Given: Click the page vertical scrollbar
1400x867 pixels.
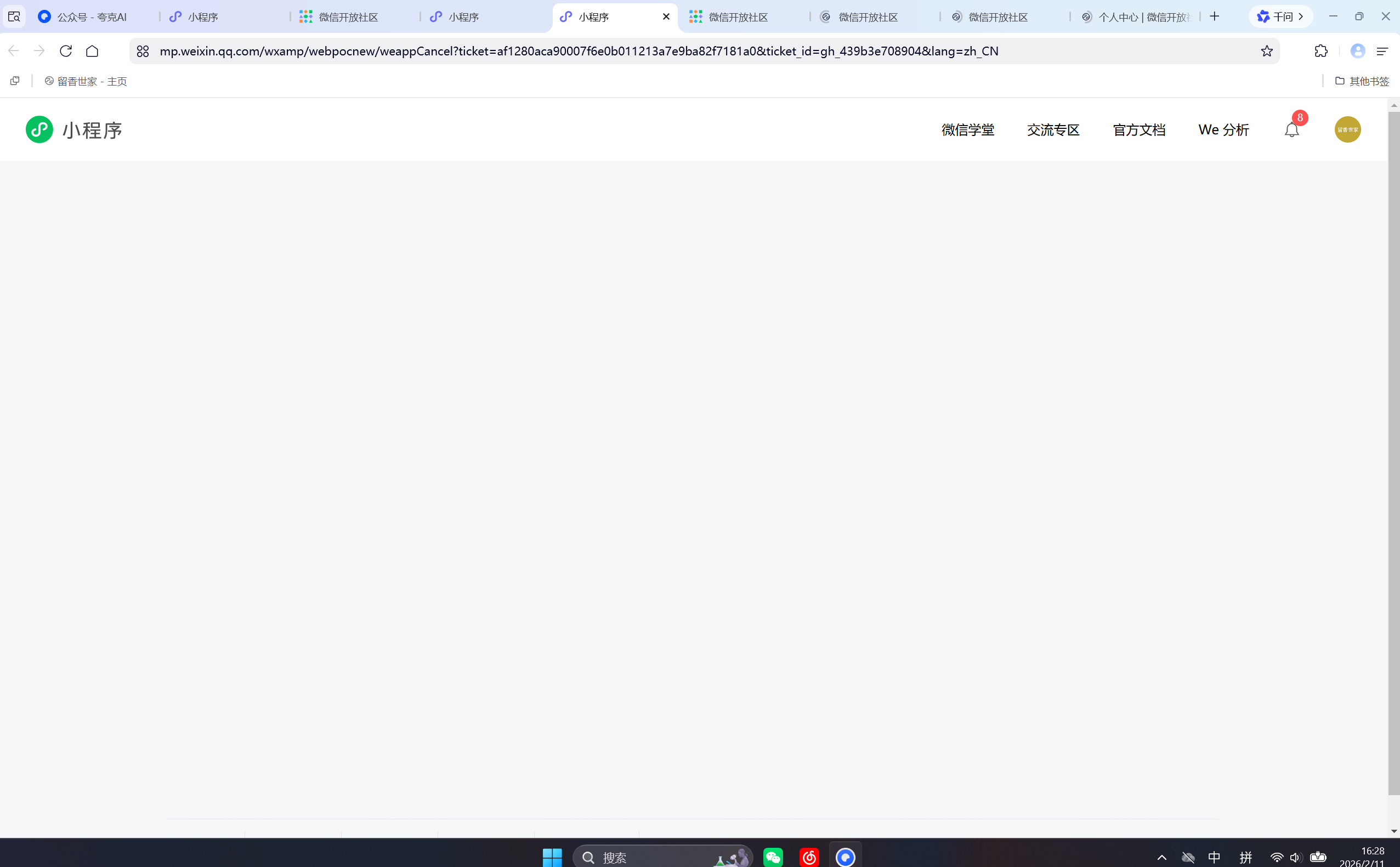Looking at the screenshot, I should coord(1394,453).
